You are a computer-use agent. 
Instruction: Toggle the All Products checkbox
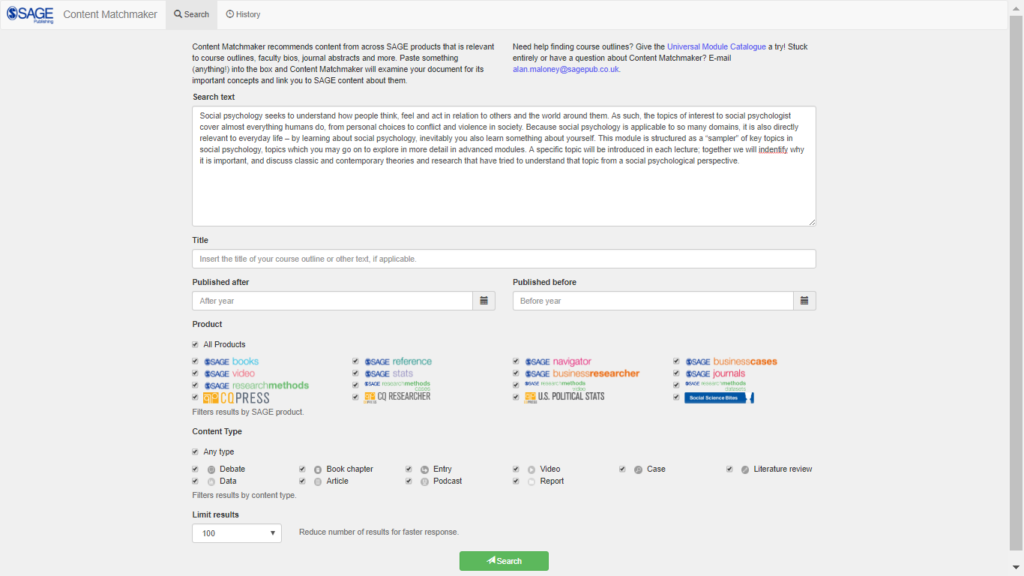coord(195,345)
